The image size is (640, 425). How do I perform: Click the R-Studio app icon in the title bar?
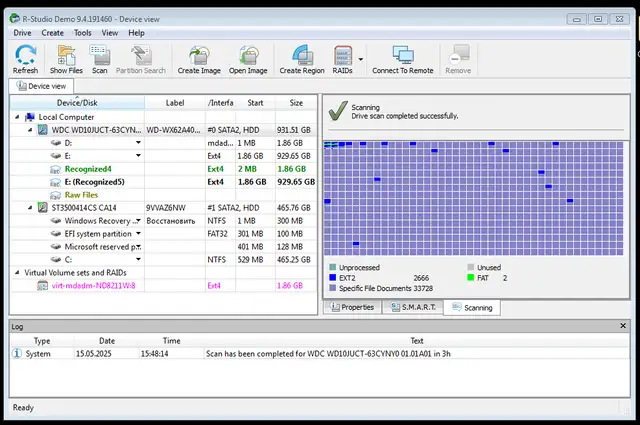15,18
